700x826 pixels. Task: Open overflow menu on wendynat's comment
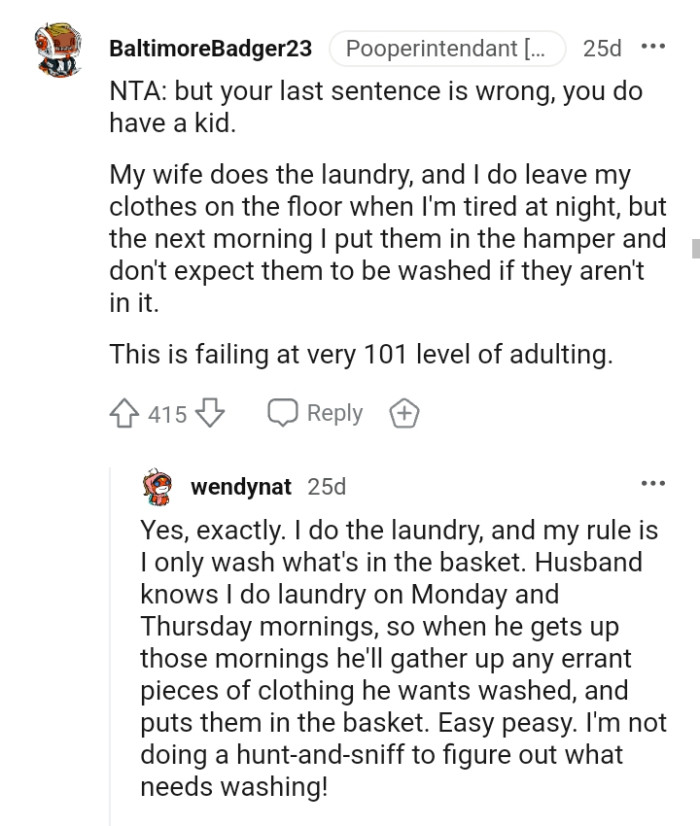(652, 482)
